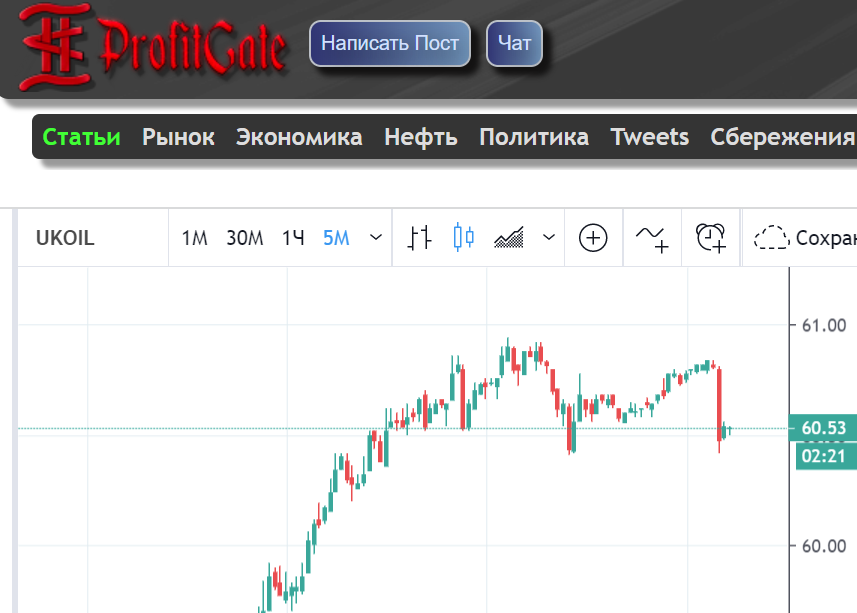Expand the timeframe intervals dropdown
Image resolution: width=857 pixels, height=613 pixels.
pyautogui.click(x=376, y=238)
